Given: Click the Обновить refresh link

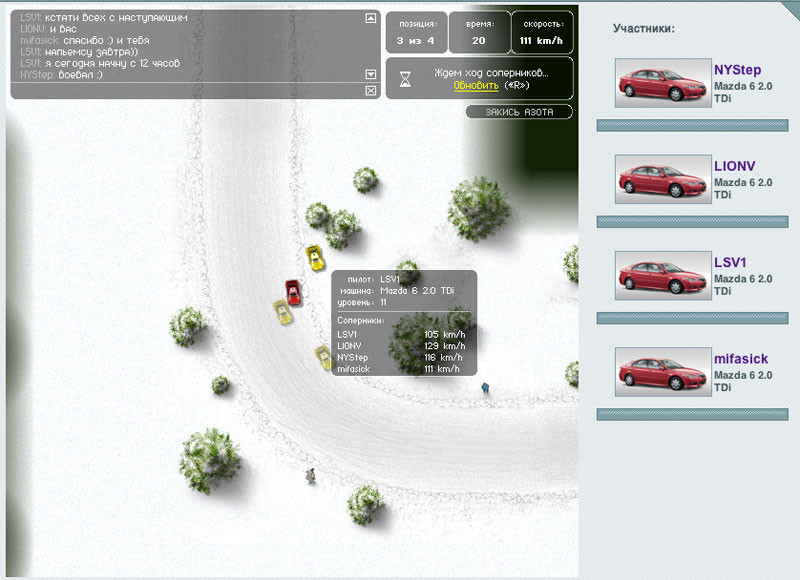Looking at the screenshot, I should (x=476, y=86).
